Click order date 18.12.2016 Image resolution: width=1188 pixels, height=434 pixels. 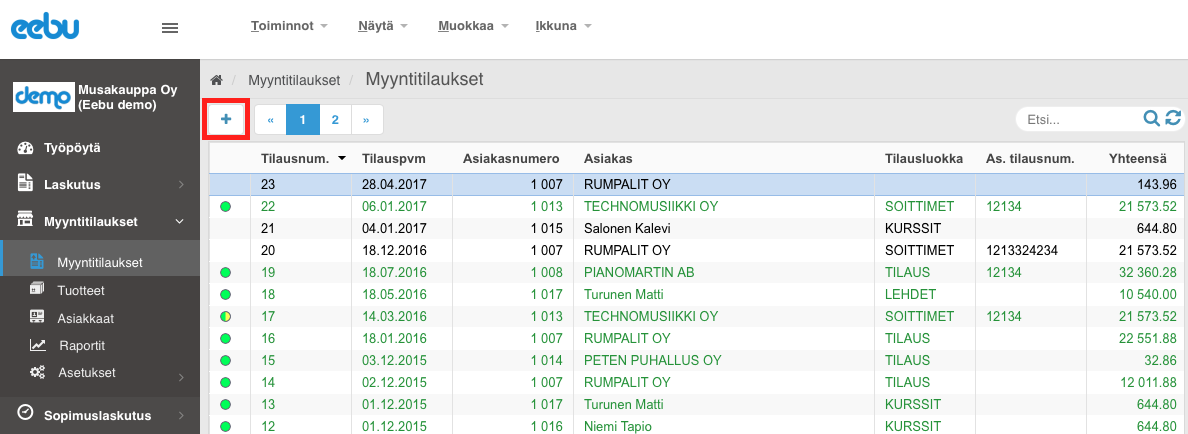click(394, 250)
